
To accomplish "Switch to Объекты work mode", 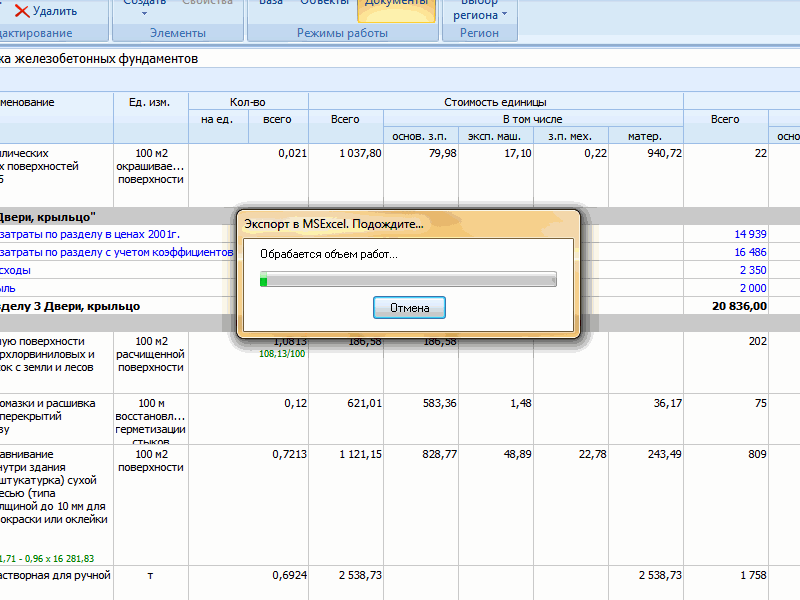I will (322, 5).
